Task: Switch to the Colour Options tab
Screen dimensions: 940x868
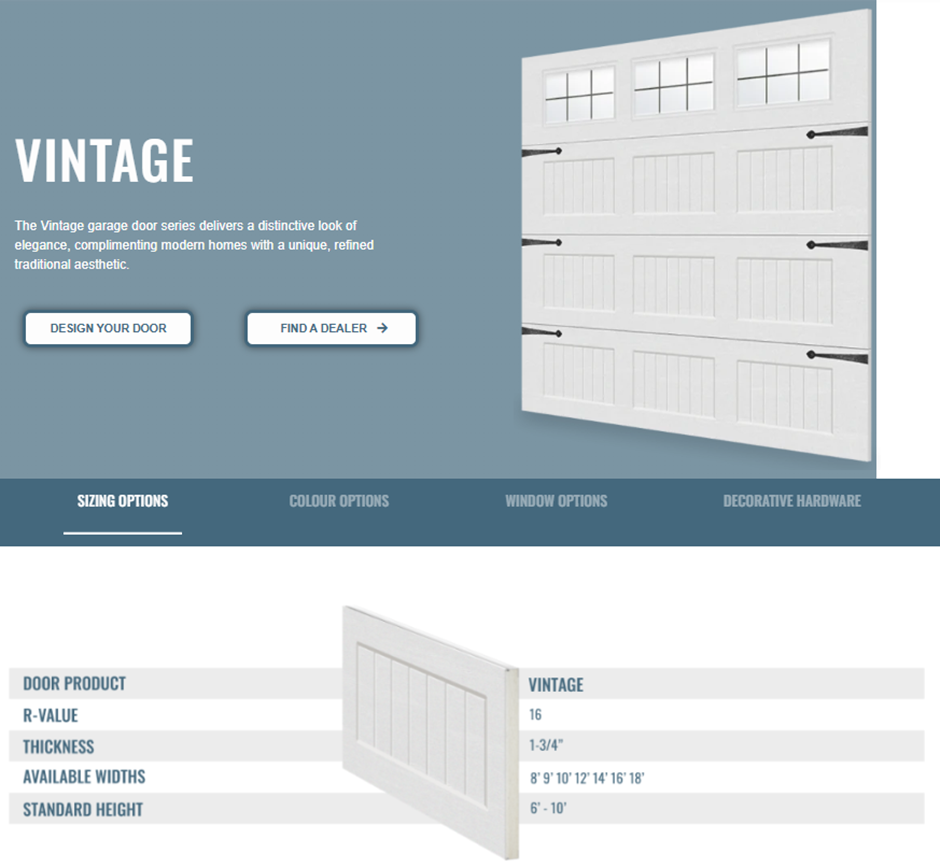Action: pos(339,501)
